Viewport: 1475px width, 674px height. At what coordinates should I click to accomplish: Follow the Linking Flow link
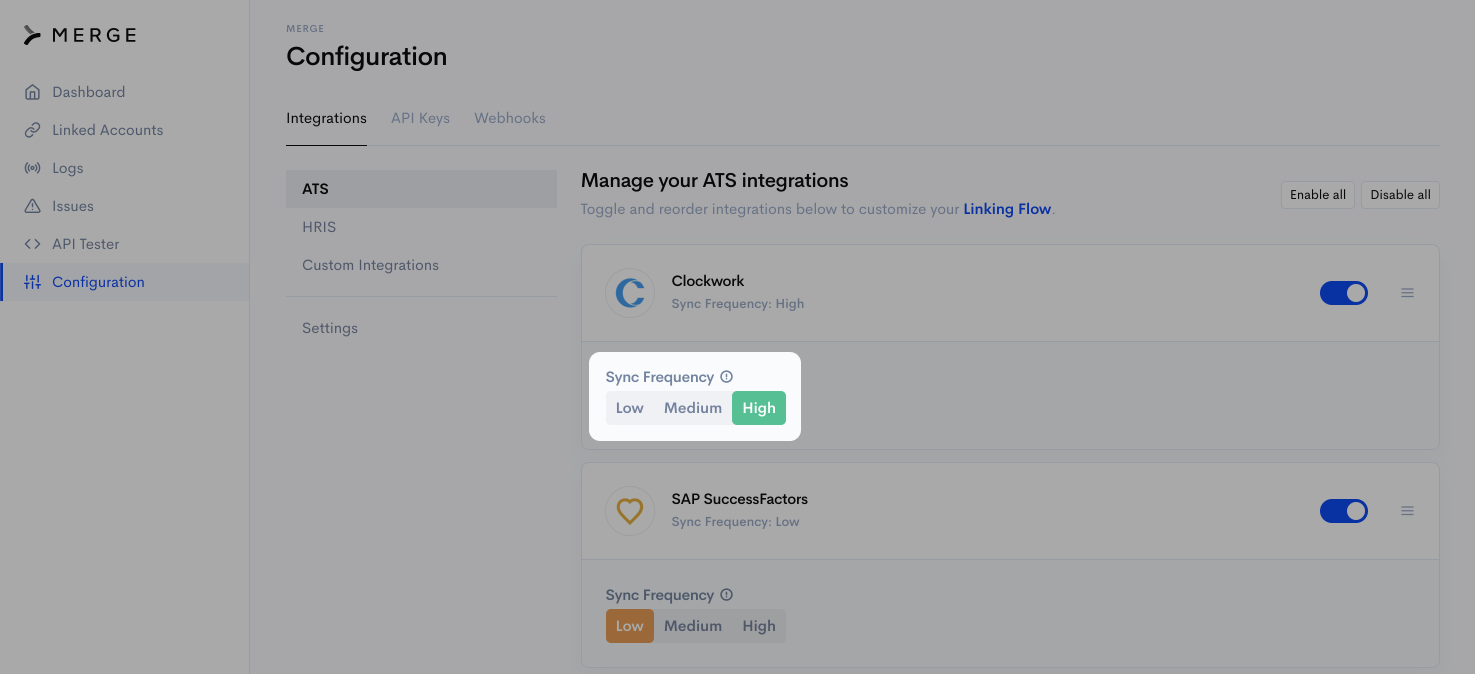[1006, 209]
